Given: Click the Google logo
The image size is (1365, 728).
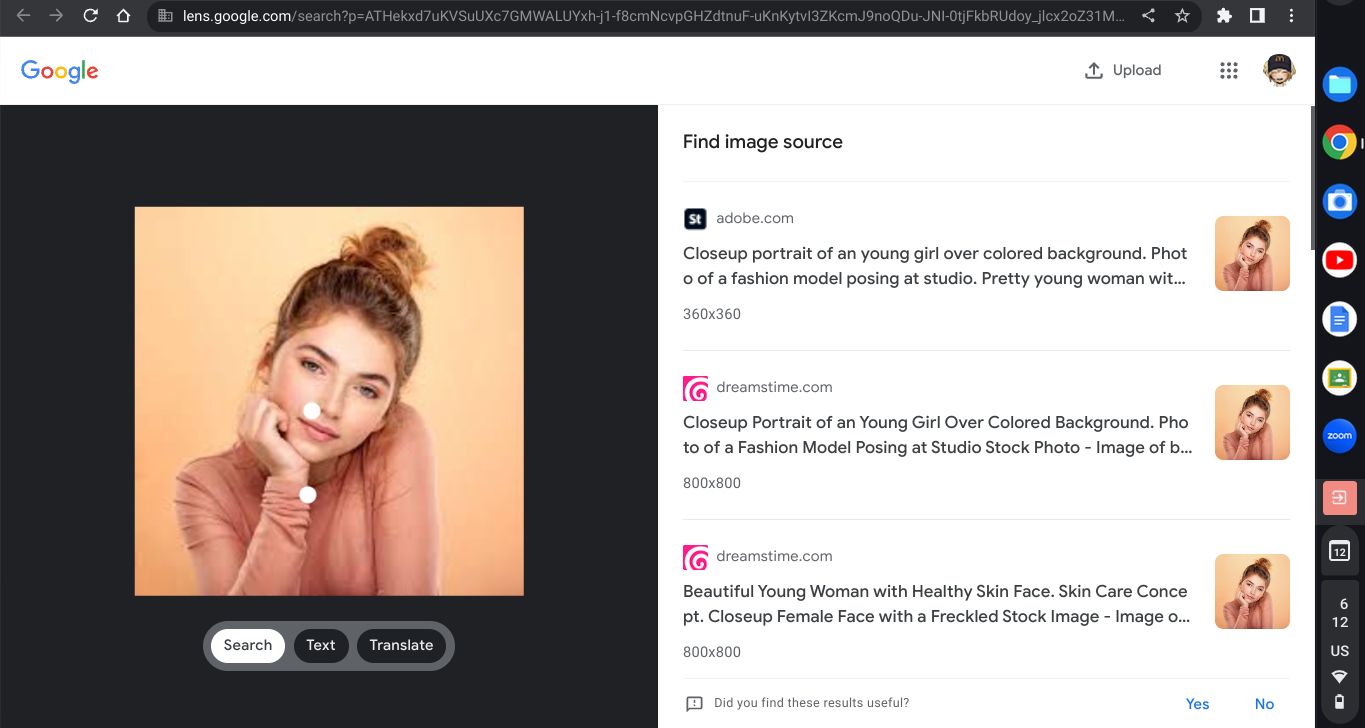Looking at the screenshot, I should (x=59, y=70).
